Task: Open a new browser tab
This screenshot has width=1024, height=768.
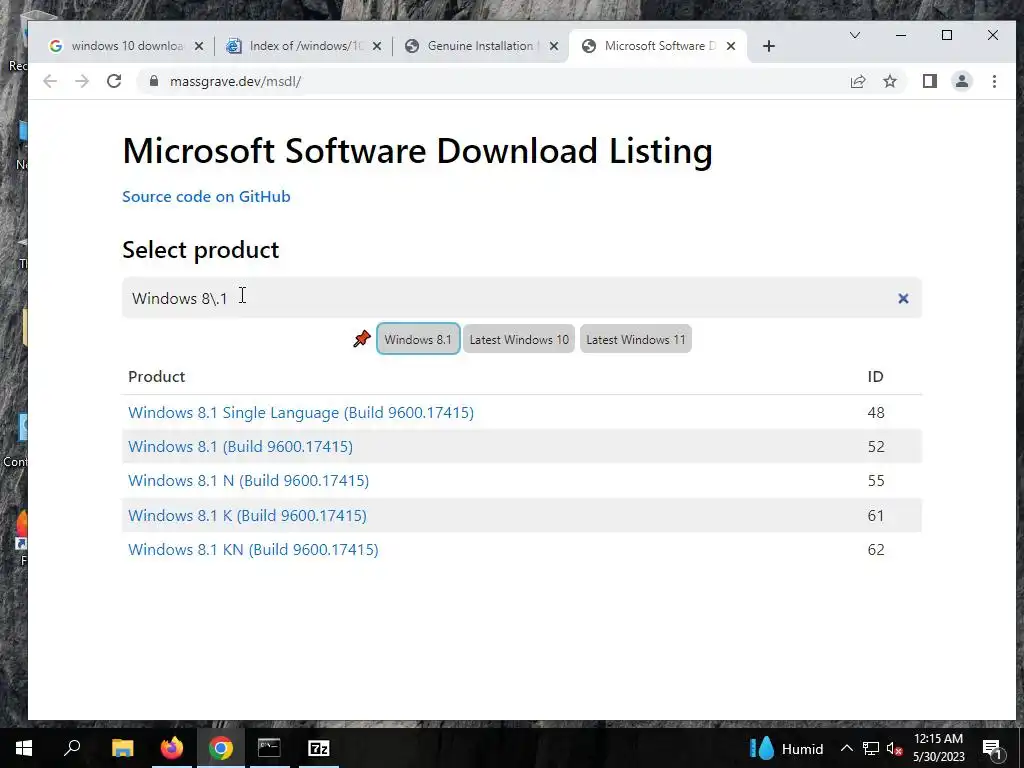Action: pyautogui.click(x=769, y=46)
